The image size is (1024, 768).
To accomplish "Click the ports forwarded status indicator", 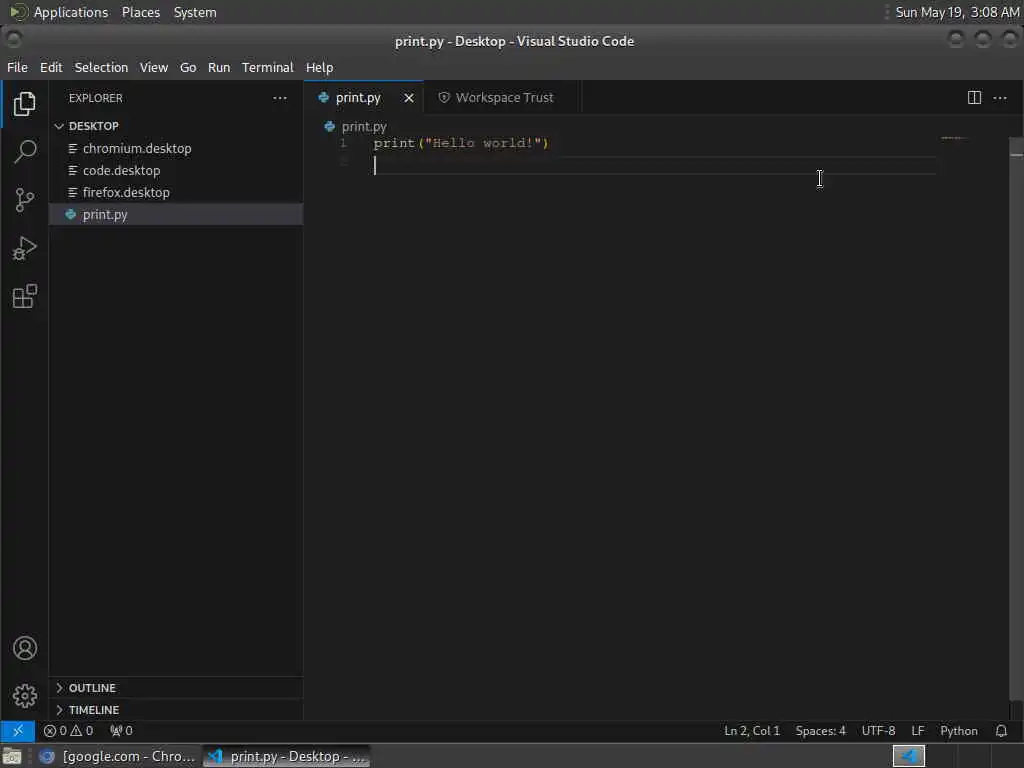I will [x=121, y=731].
